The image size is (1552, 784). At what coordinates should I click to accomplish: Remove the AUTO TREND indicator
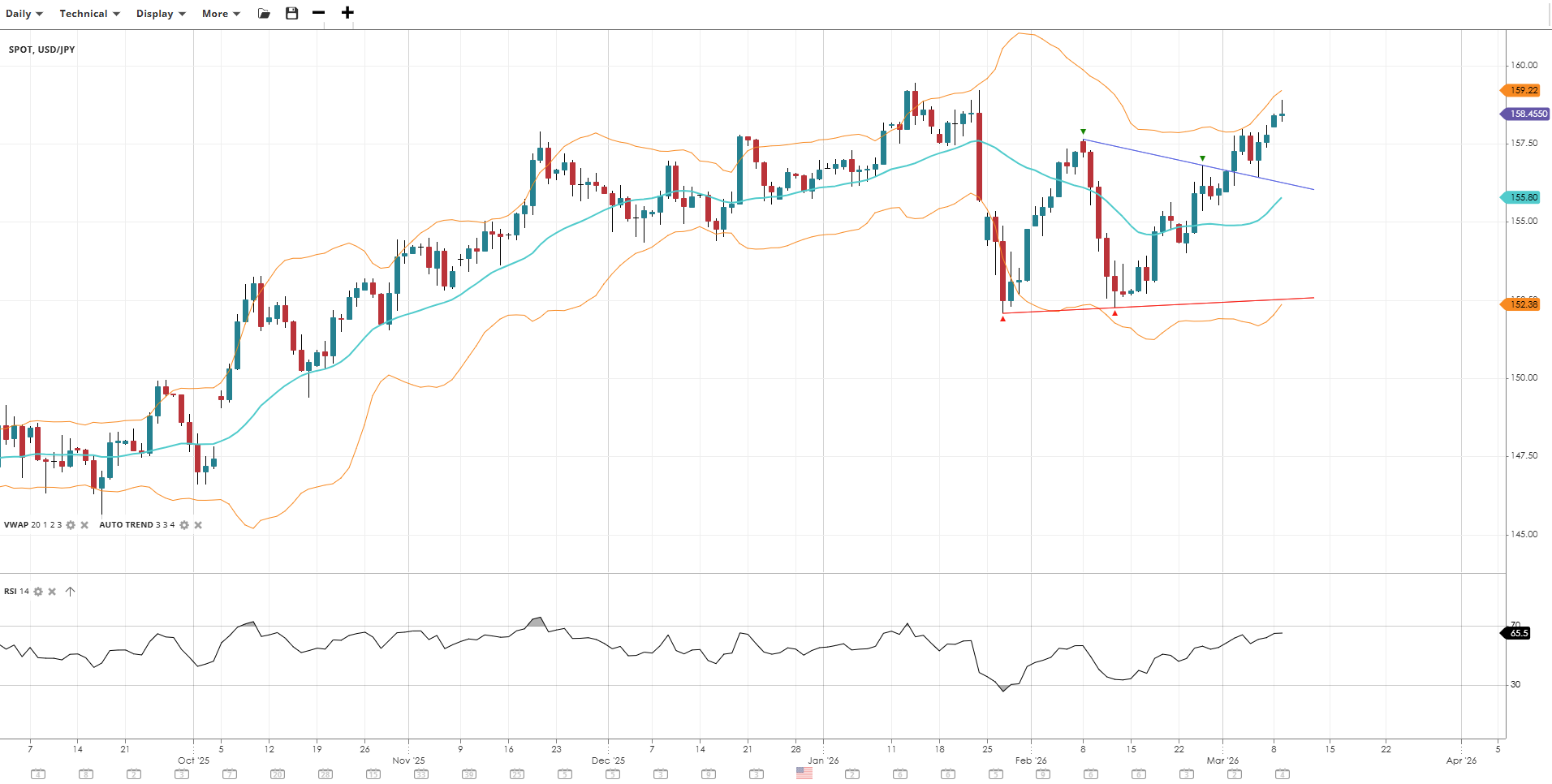[198, 525]
